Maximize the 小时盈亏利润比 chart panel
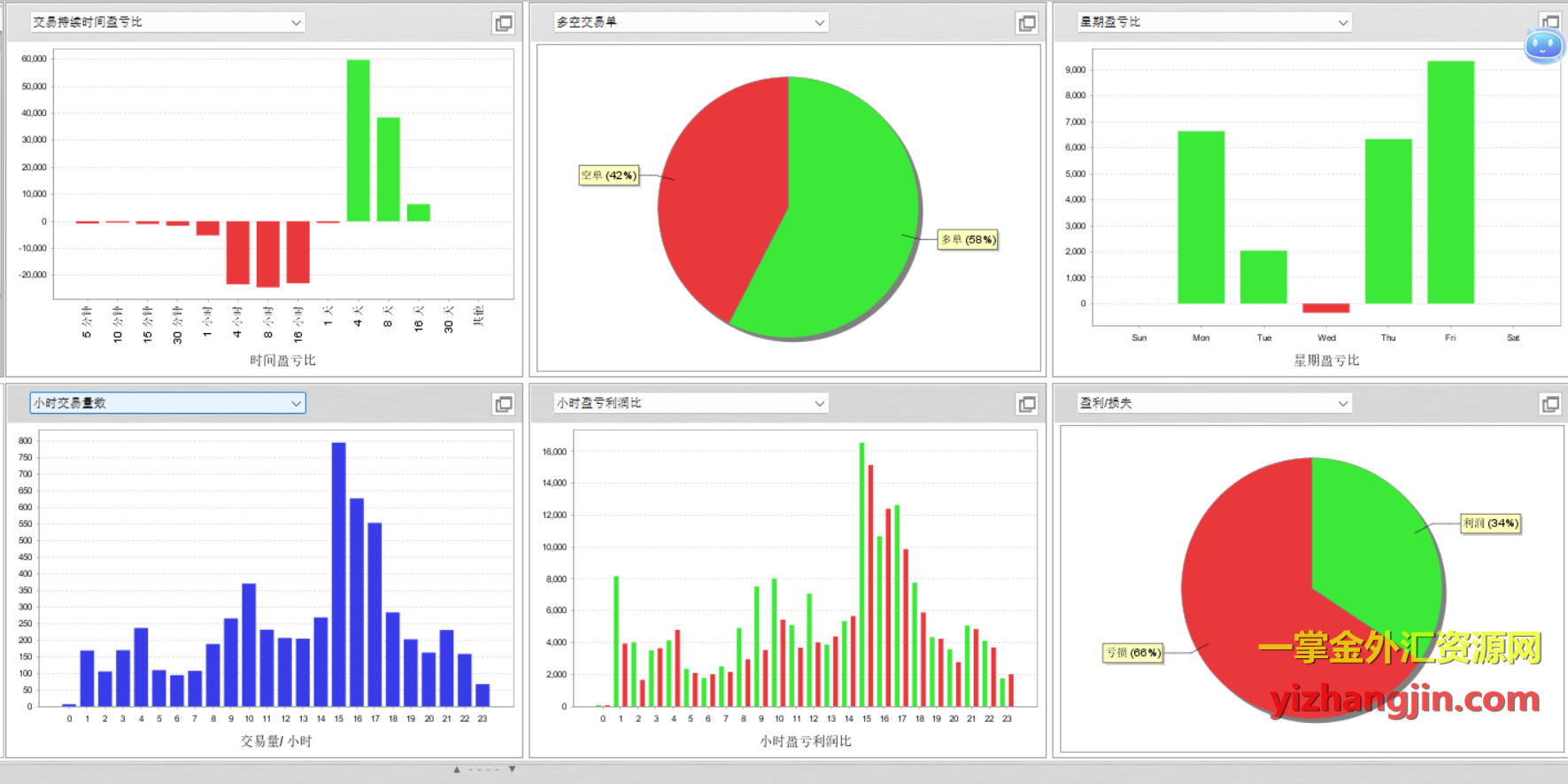 [x=1026, y=405]
